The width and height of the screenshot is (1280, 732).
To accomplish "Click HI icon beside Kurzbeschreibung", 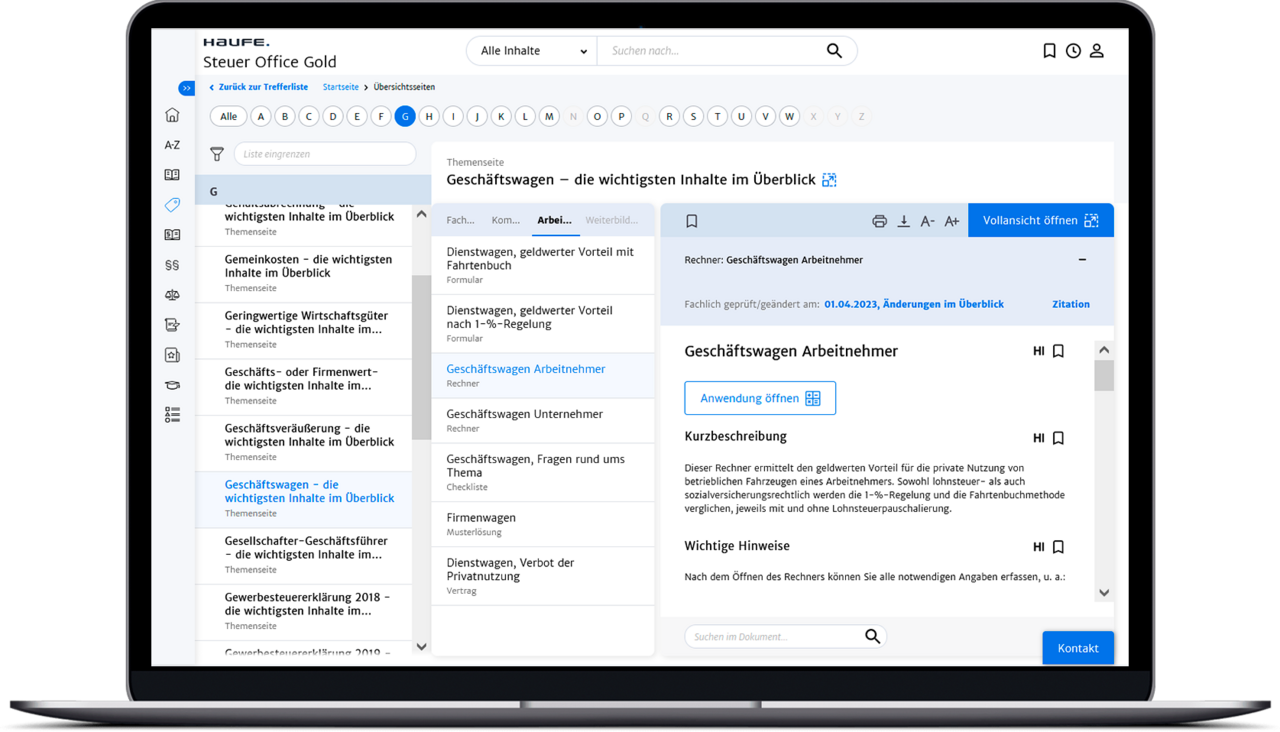I will 1038,438.
